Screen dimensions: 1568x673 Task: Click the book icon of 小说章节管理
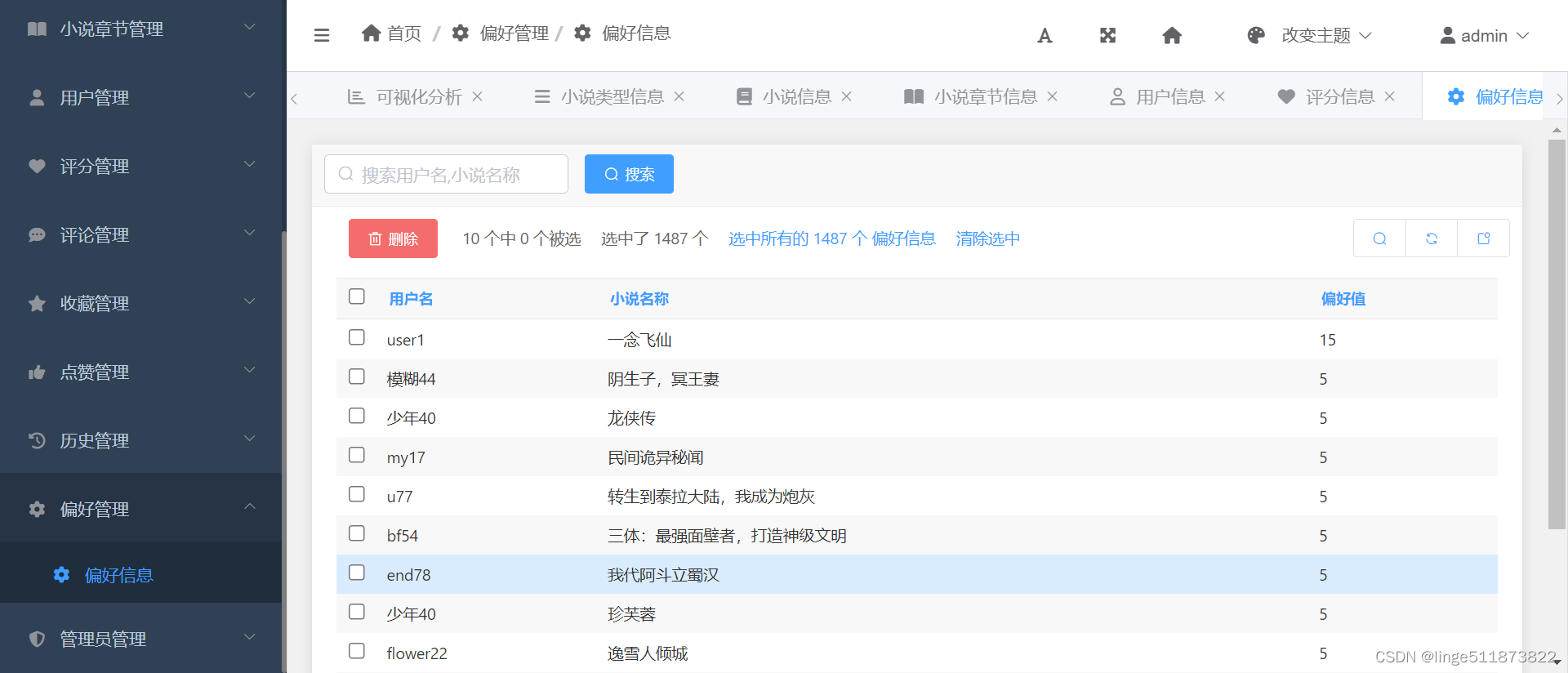tap(37, 29)
